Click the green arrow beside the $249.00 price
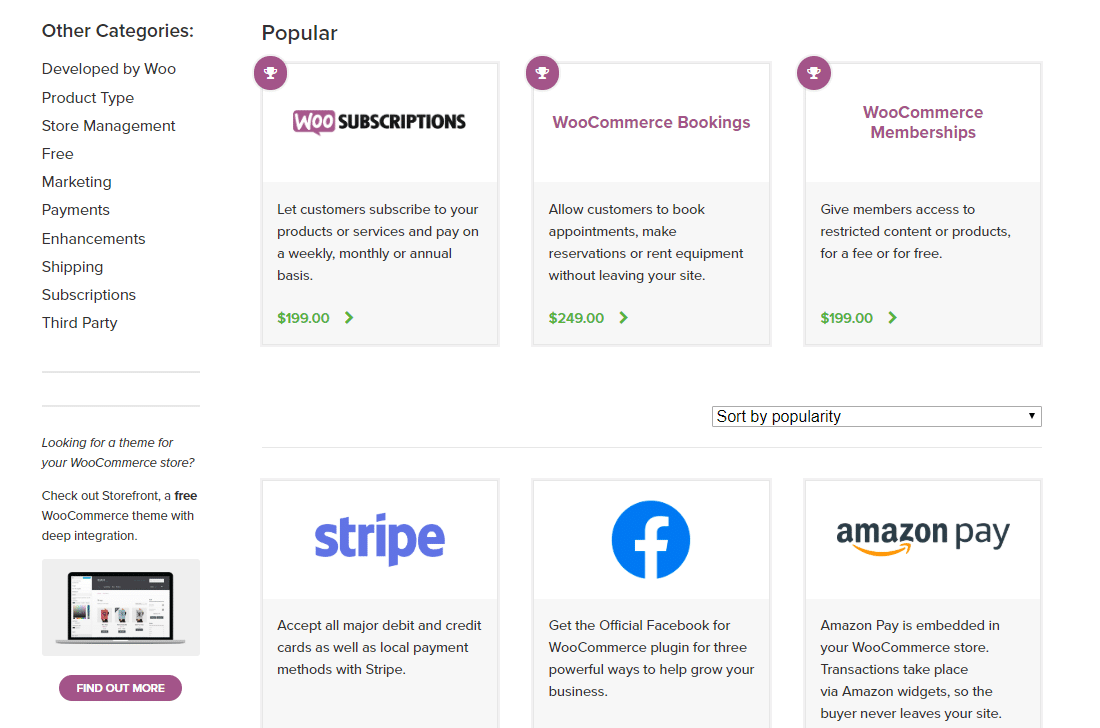 tap(623, 317)
